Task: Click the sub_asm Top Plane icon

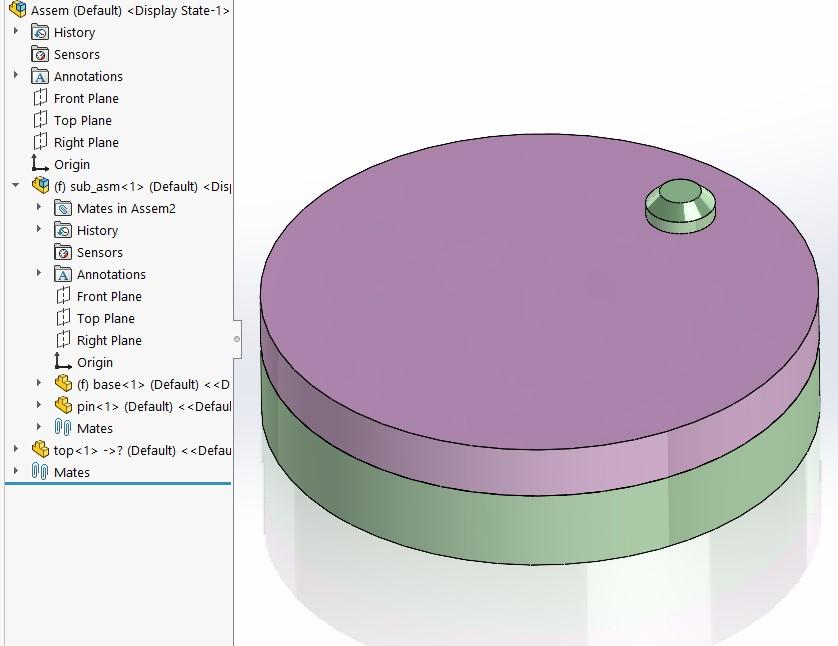Action: click(63, 318)
